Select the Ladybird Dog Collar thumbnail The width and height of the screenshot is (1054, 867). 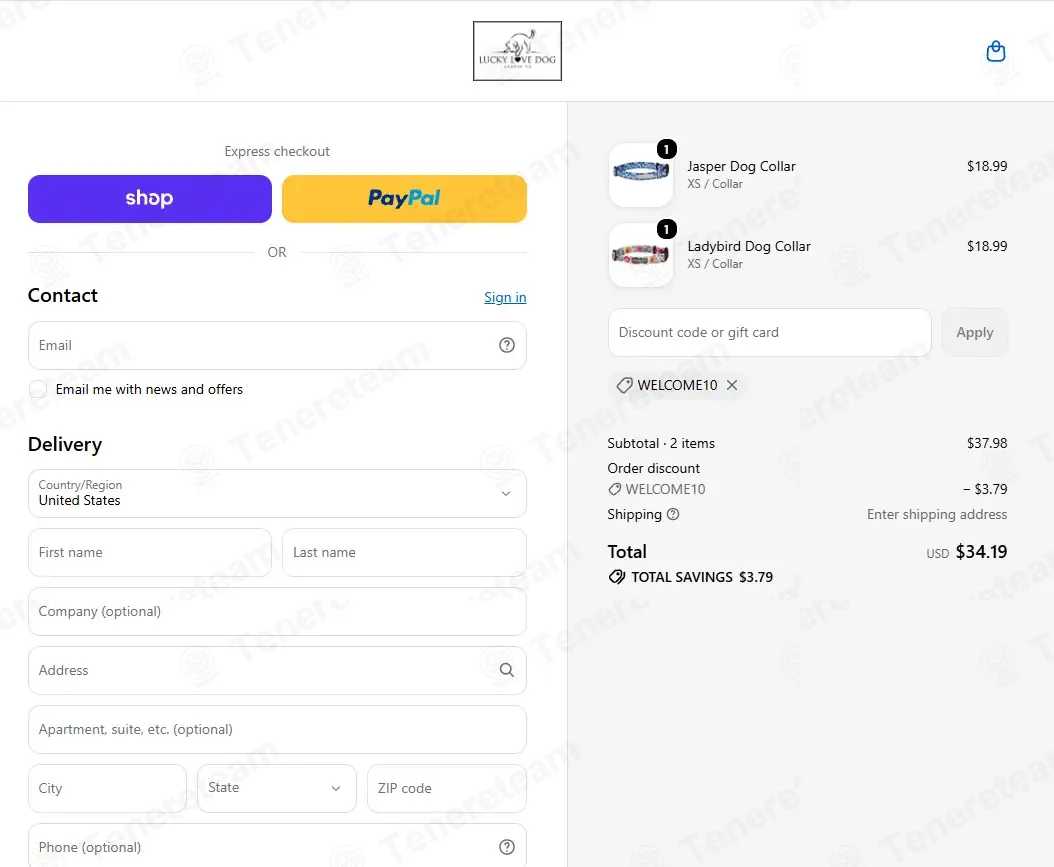click(x=641, y=255)
